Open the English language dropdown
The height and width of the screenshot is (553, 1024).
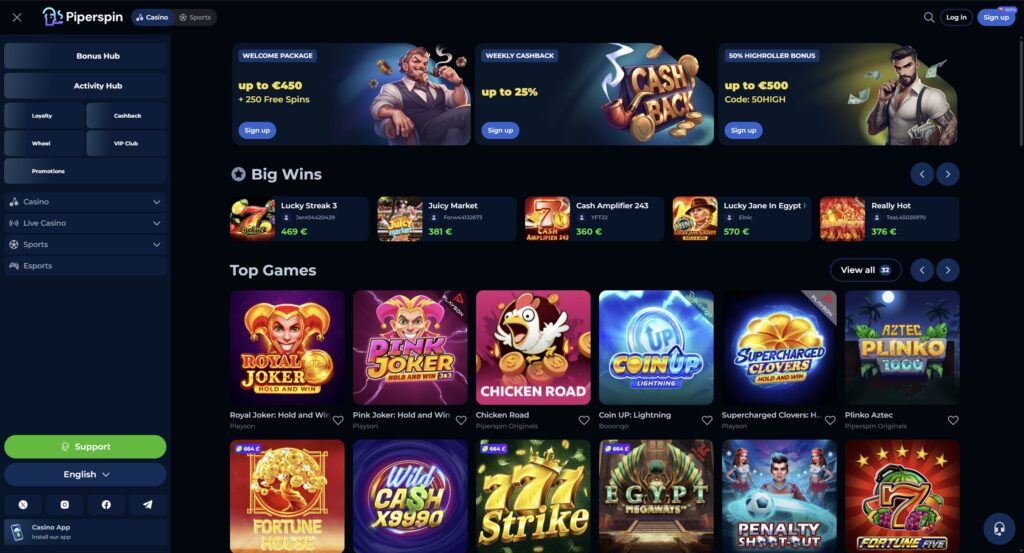click(x=85, y=475)
